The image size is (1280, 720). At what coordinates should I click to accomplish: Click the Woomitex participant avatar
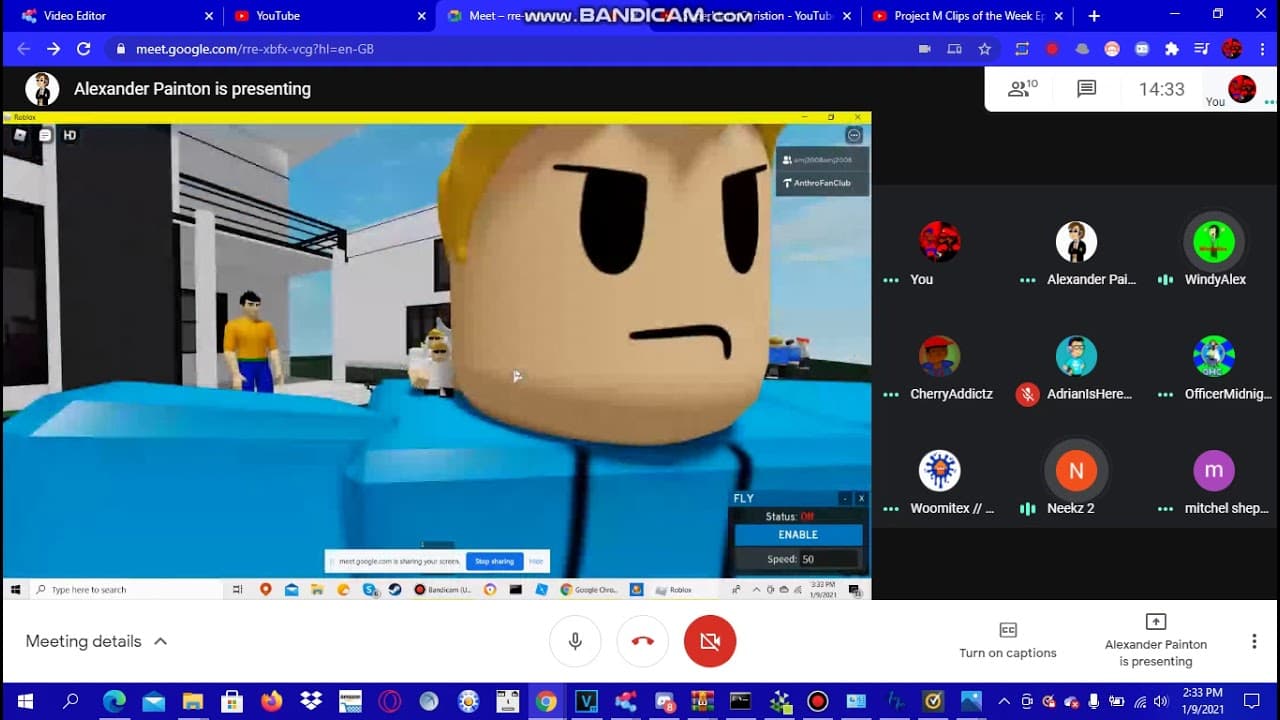(940, 470)
